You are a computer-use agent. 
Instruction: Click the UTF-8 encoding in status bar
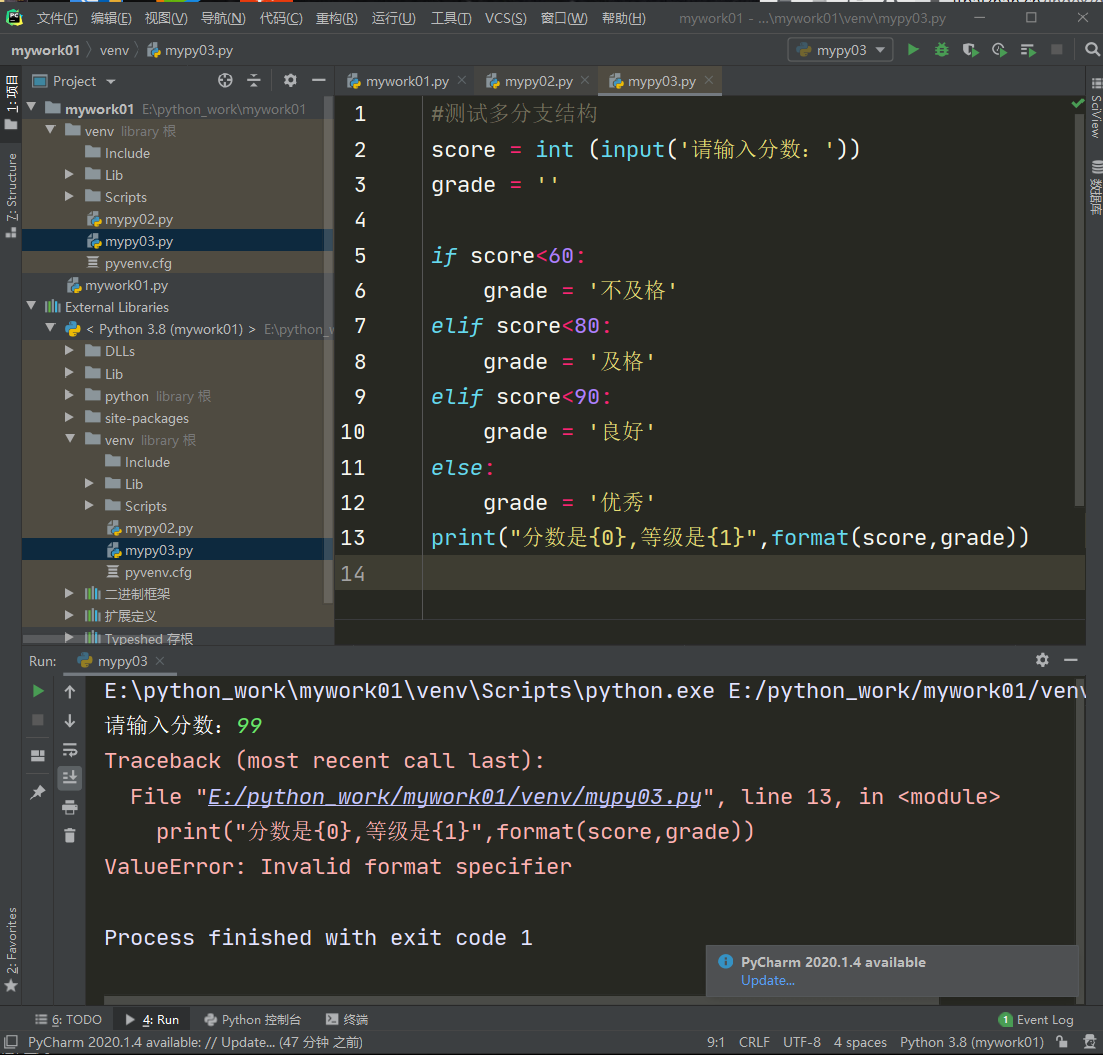tap(801, 1042)
